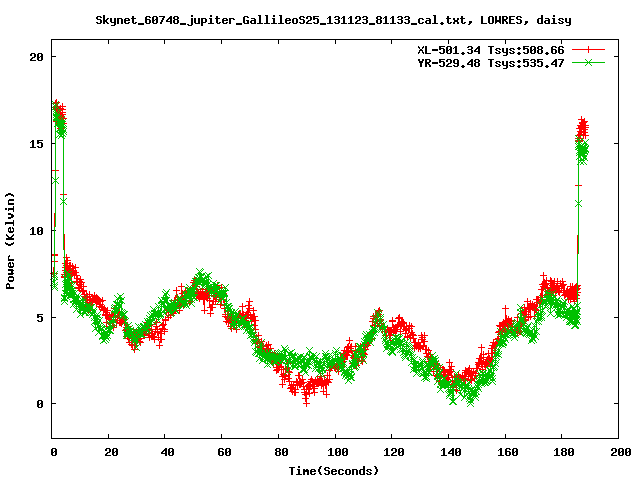Select the XL-501.34 Tsys:508.66 legend label
640x480 pixels.
coord(491,50)
